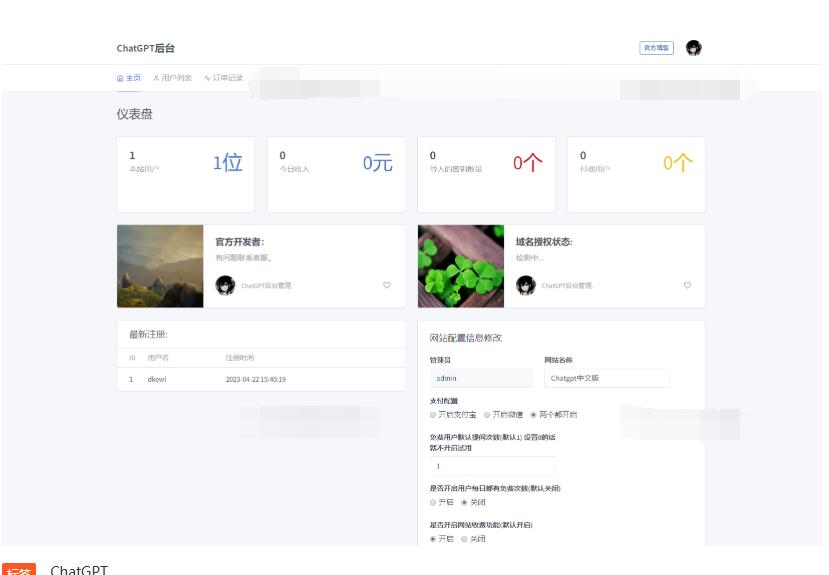Open the 主页 home tab
The image size is (829, 575).
[x=128, y=78]
